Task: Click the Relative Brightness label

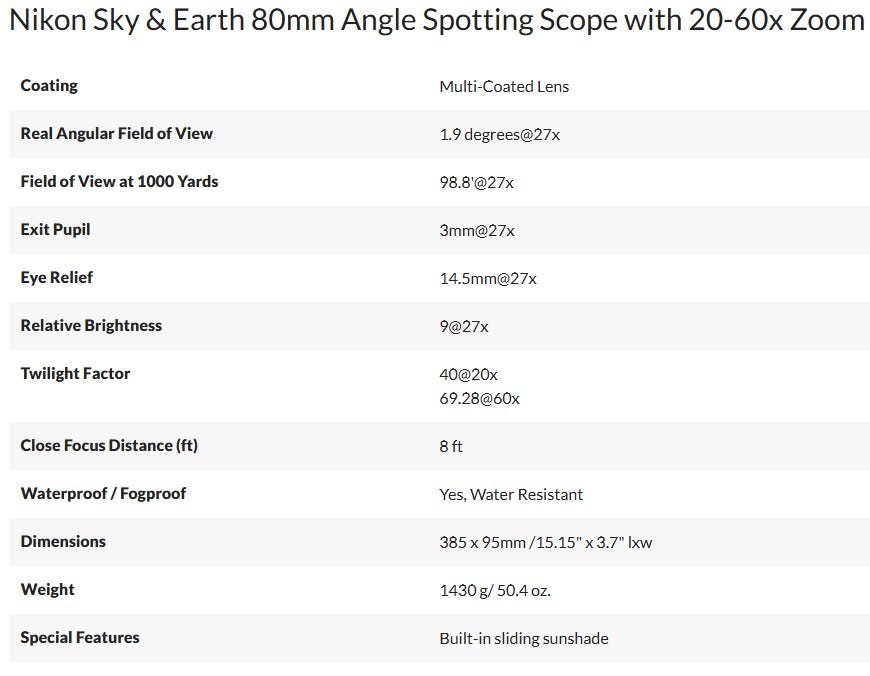Action: pos(91,326)
